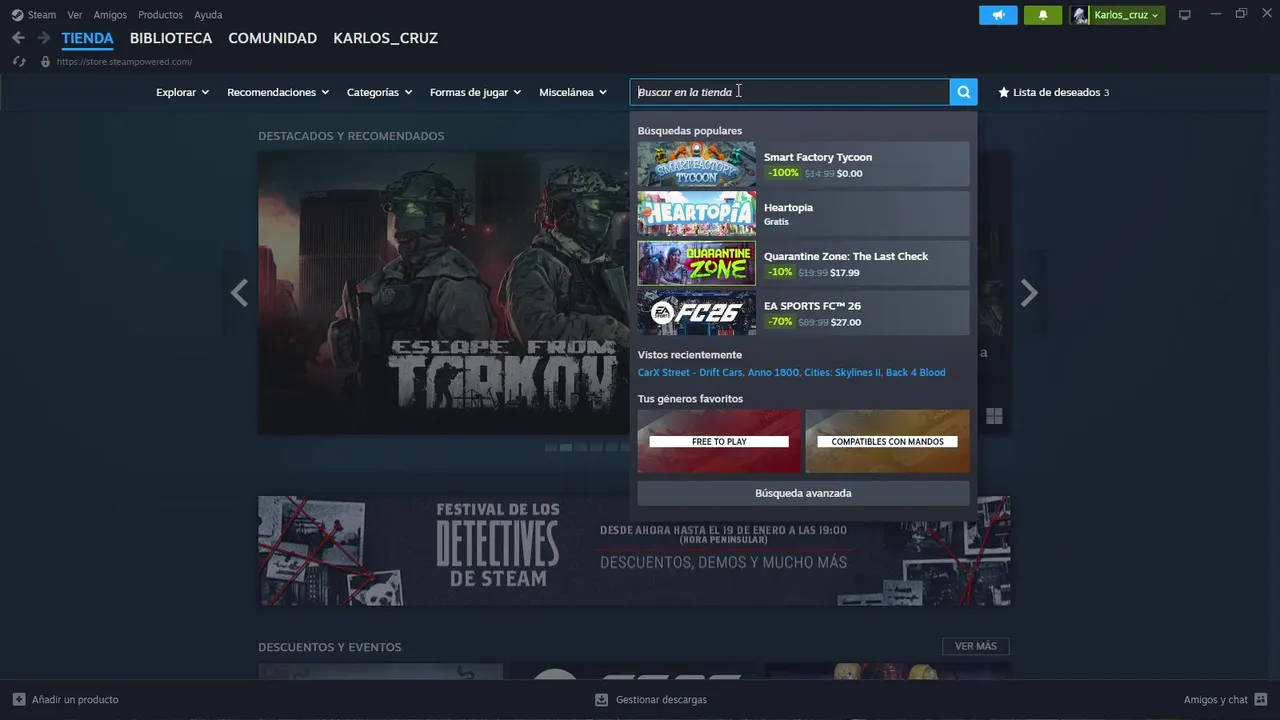The width and height of the screenshot is (1280, 720).
Task: Show next featured game arrow
Action: point(1029,293)
